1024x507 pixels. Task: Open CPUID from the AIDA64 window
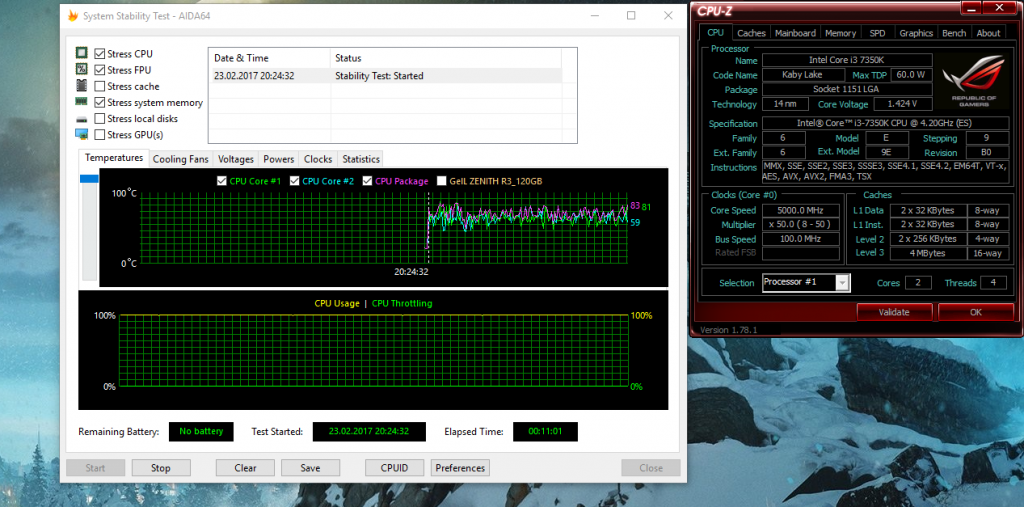(x=394, y=468)
